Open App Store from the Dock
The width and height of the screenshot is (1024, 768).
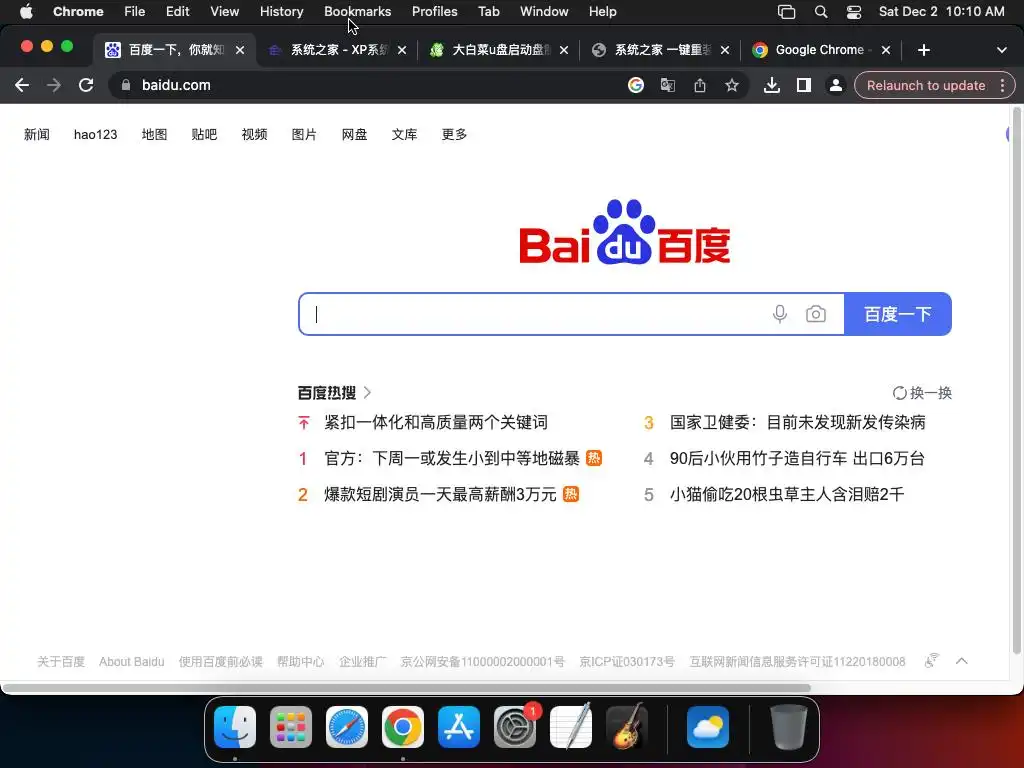point(458,727)
